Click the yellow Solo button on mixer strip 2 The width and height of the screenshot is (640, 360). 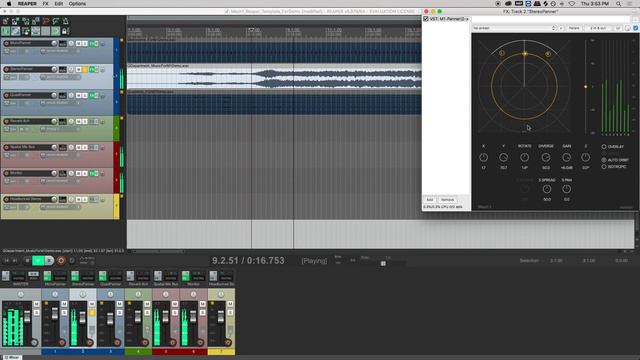pyautogui.click(x=92, y=313)
